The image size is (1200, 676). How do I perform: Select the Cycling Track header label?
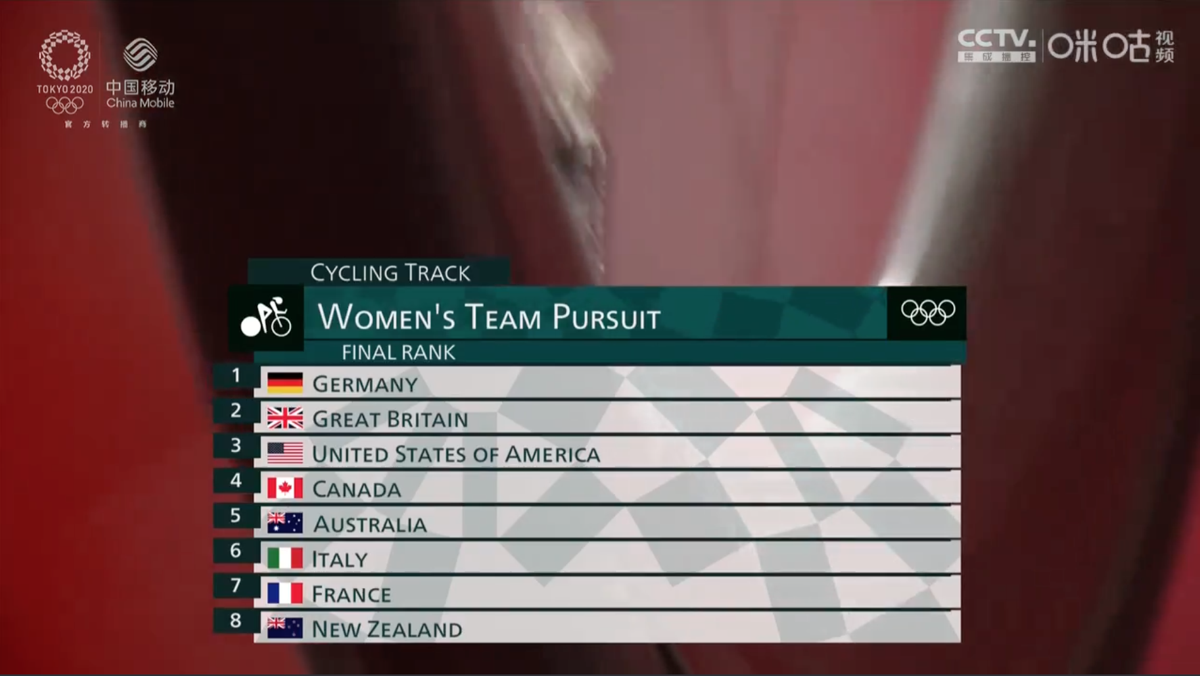[x=390, y=272]
